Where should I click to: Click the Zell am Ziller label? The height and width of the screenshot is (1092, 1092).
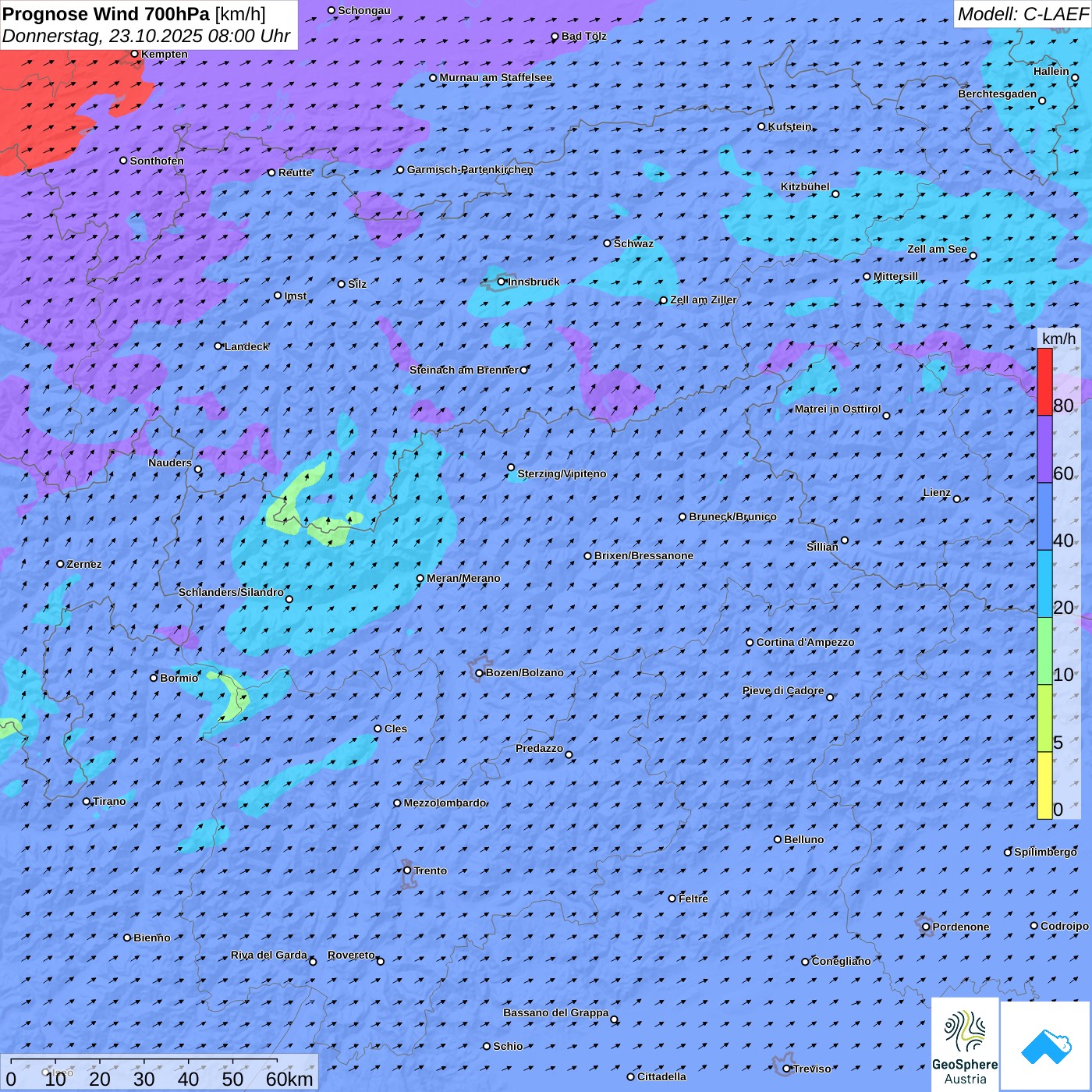click(703, 300)
